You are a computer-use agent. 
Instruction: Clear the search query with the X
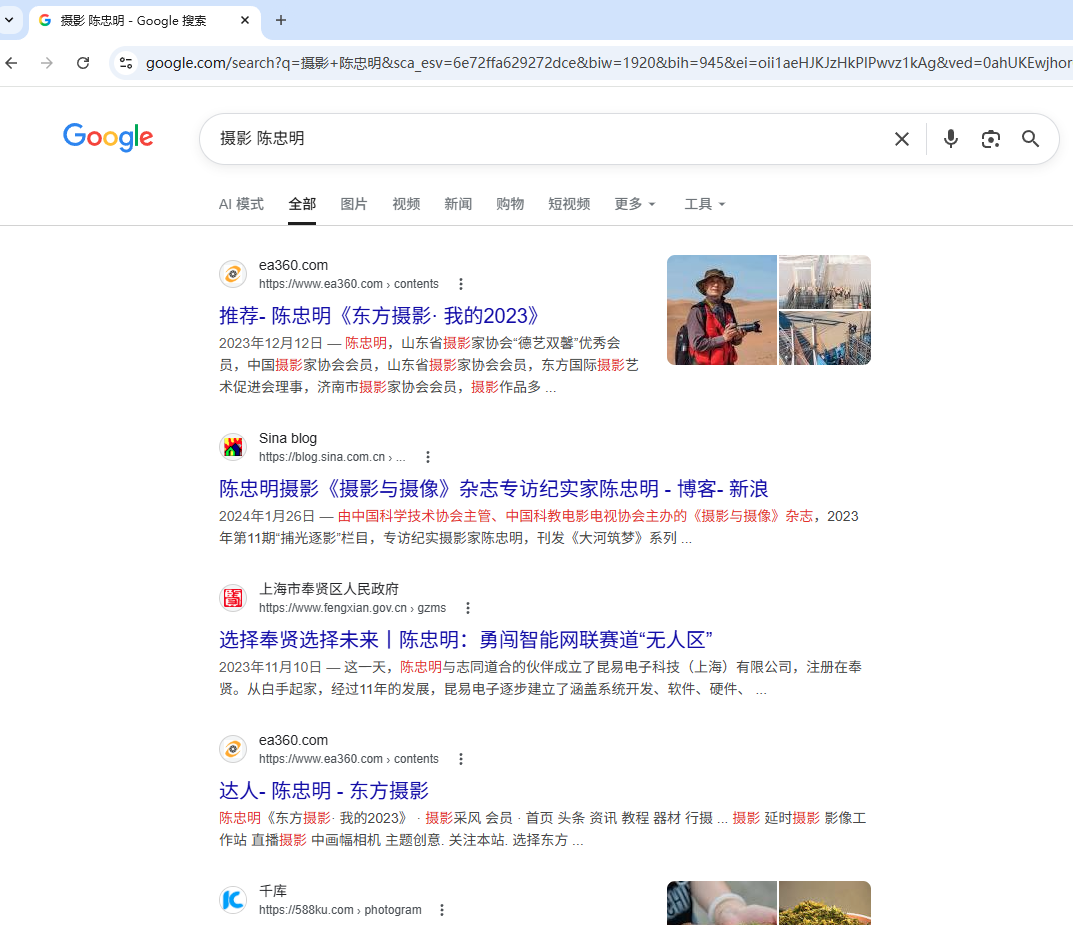pos(901,139)
